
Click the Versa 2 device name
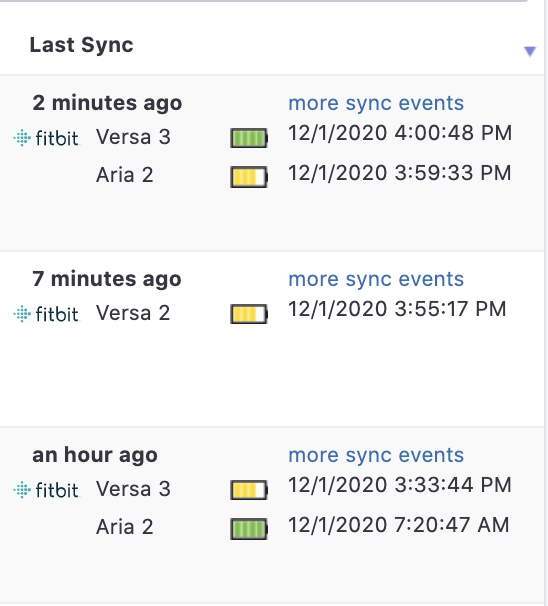click(133, 313)
